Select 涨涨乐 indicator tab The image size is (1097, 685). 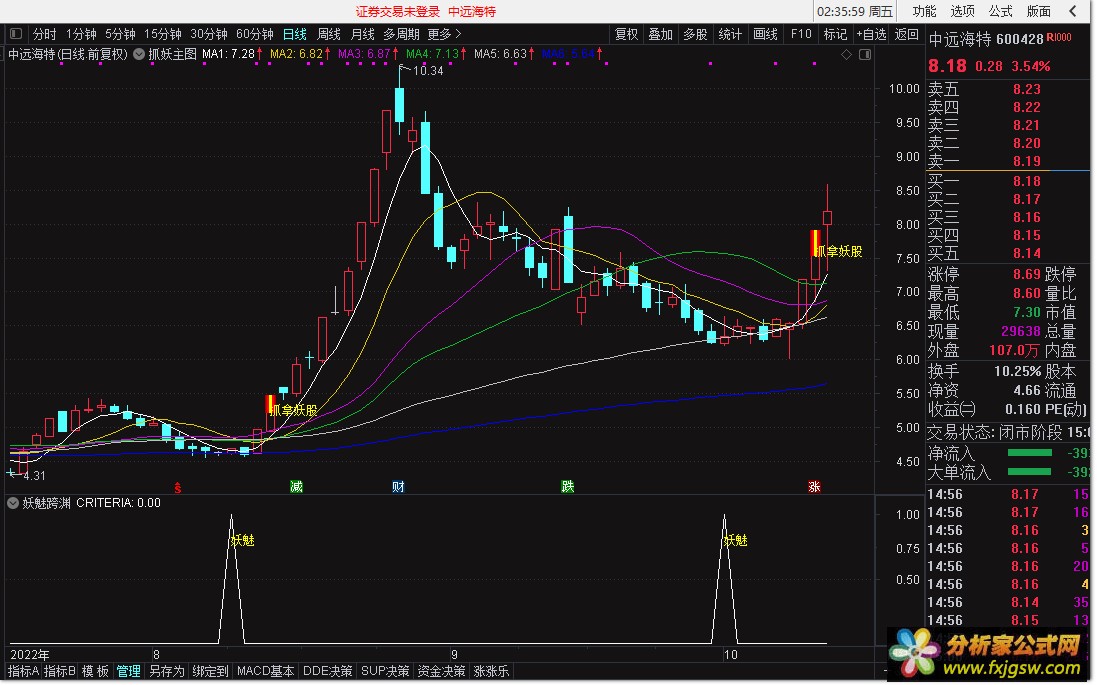click(x=491, y=671)
